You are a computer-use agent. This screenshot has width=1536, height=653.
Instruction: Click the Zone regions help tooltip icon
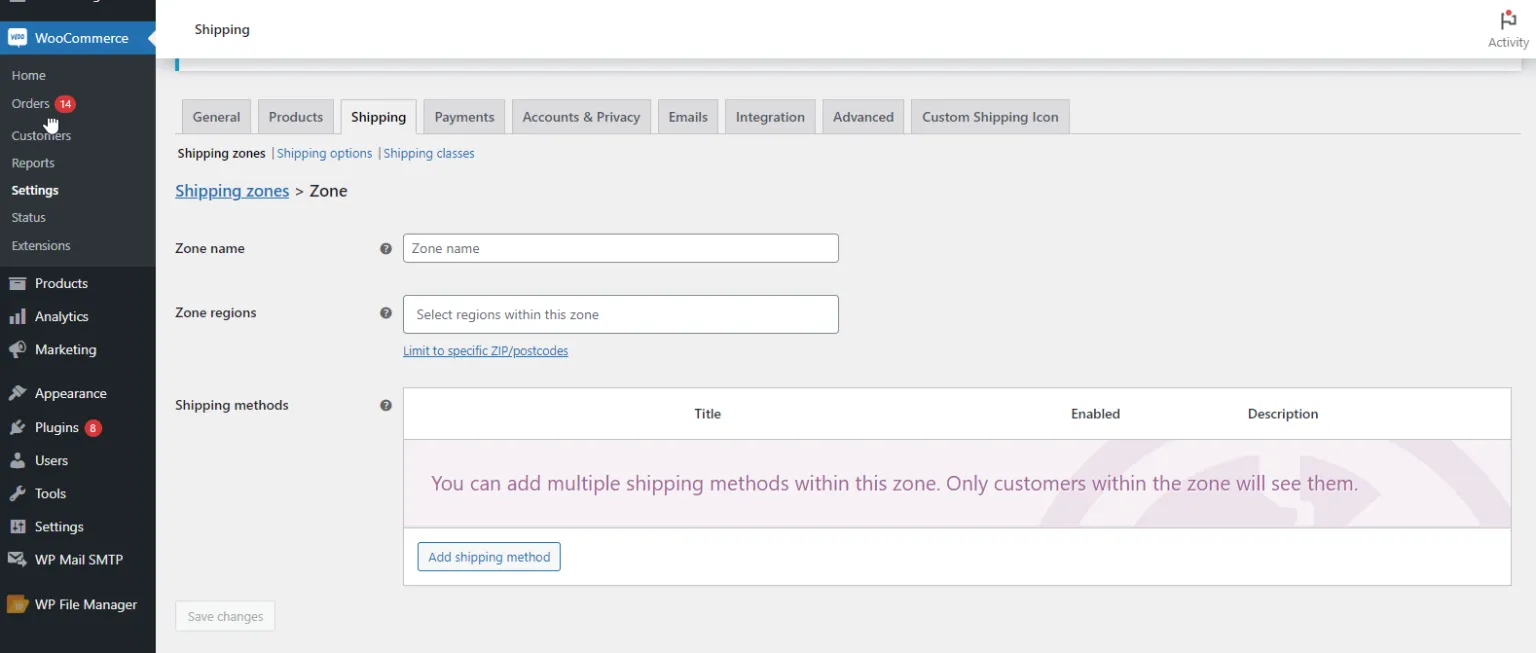tap(386, 313)
